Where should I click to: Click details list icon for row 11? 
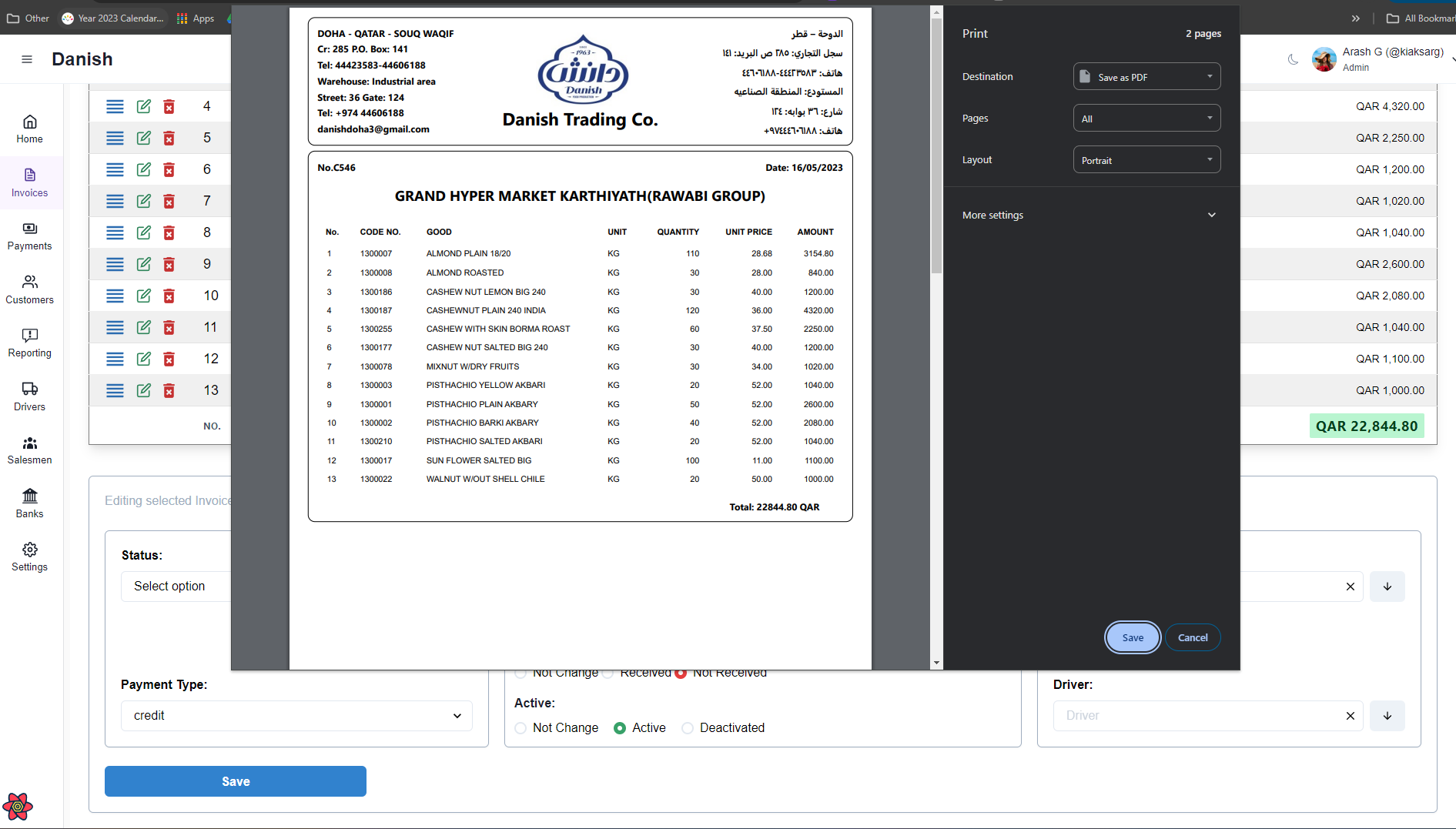click(115, 327)
